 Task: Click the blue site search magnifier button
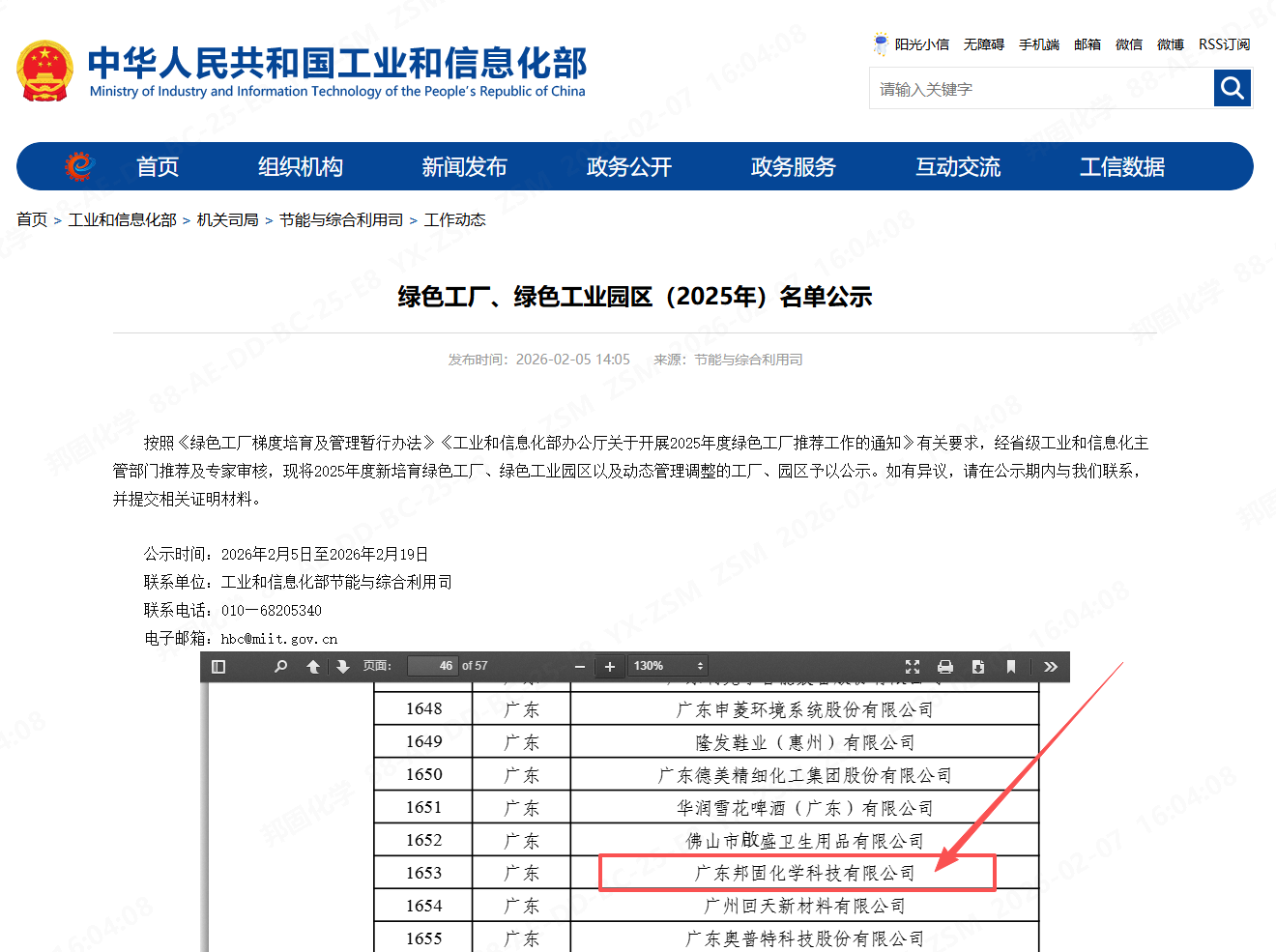(x=1232, y=89)
